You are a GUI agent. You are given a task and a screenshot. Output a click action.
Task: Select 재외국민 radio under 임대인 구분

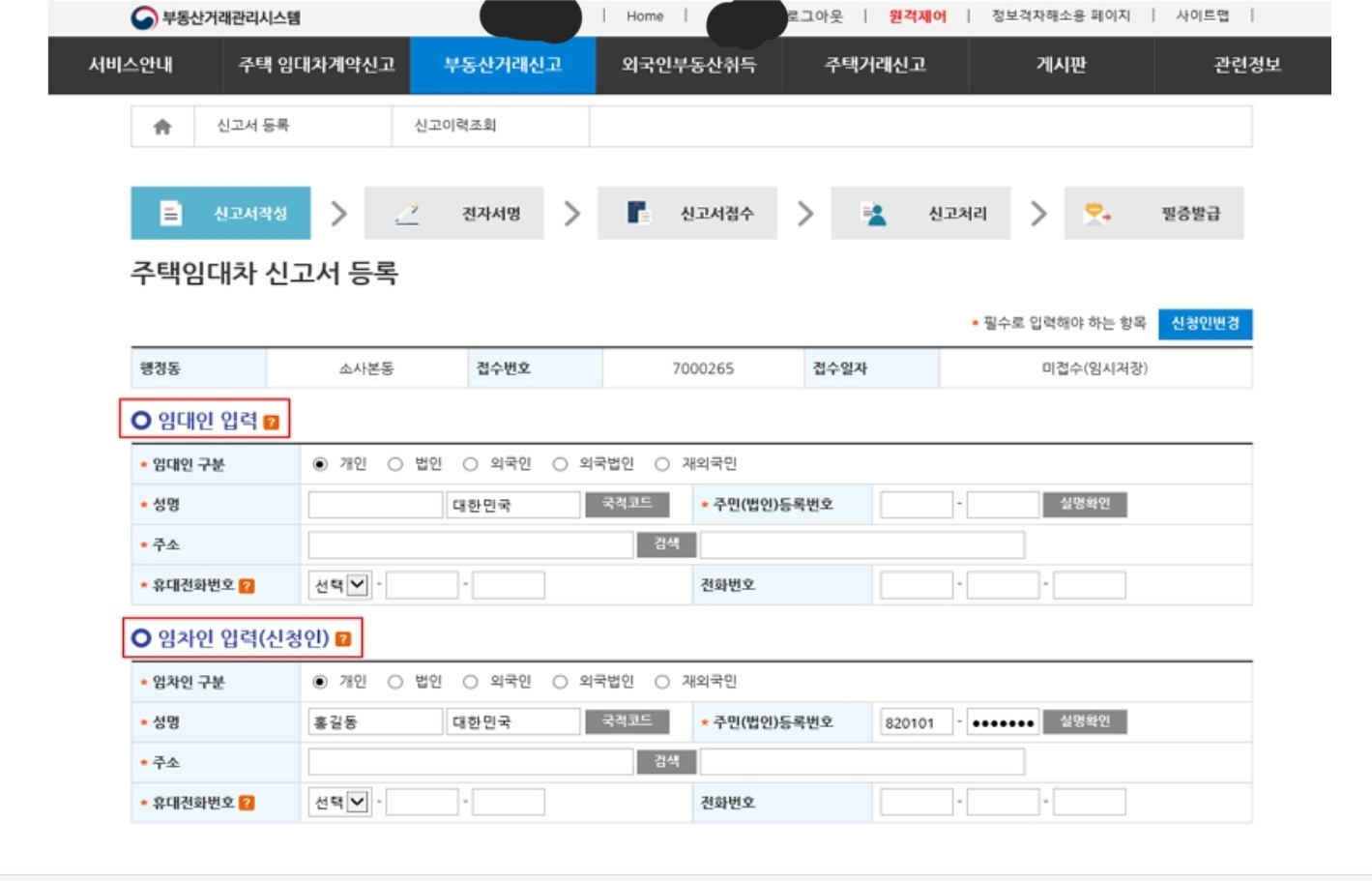(662, 464)
